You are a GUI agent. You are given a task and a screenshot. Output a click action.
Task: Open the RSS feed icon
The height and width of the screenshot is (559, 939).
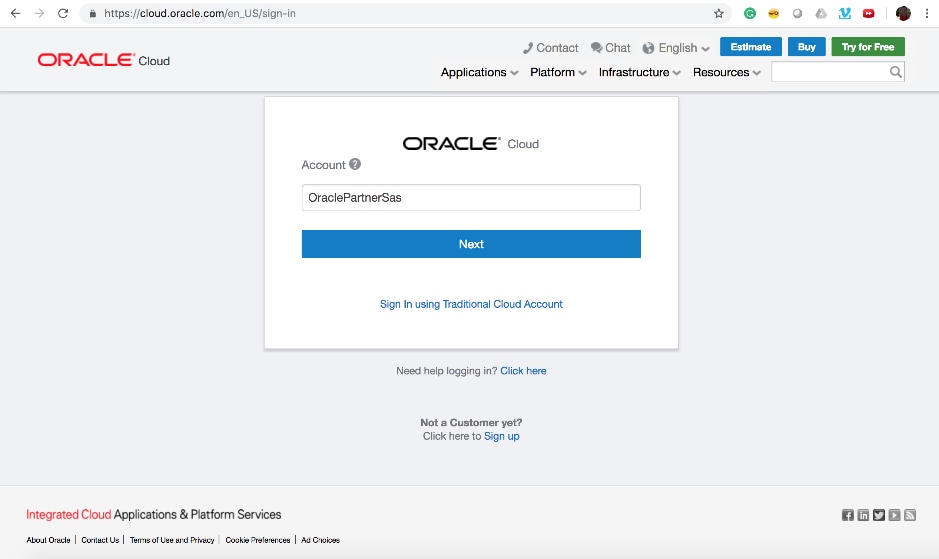(x=910, y=515)
